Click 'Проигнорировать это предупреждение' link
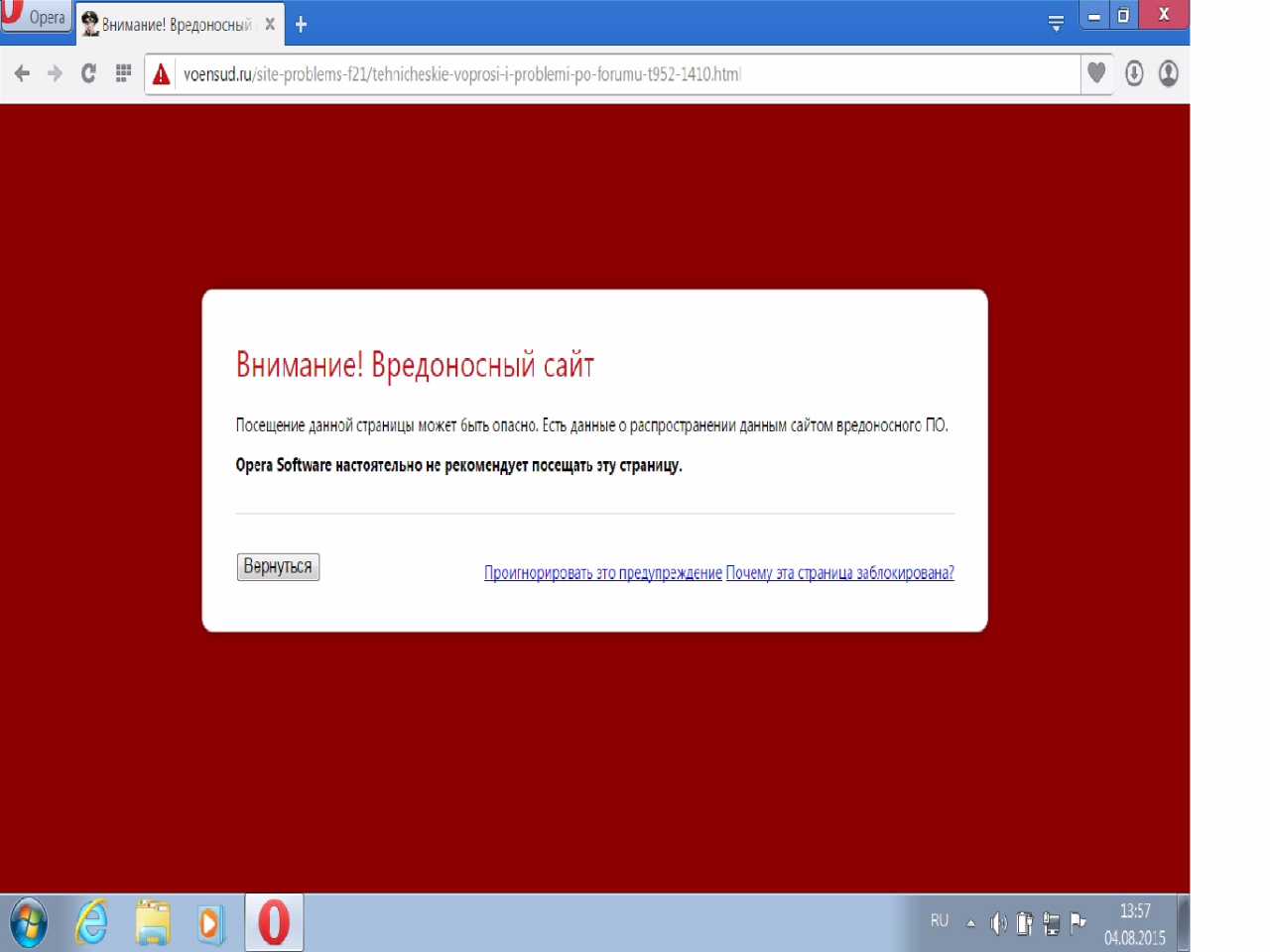1270x952 pixels. click(x=602, y=573)
